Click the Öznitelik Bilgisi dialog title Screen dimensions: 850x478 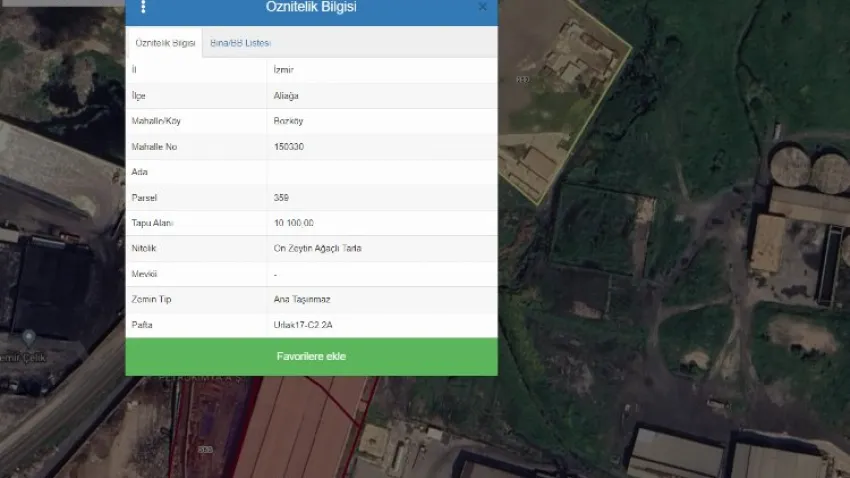[311, 8]
